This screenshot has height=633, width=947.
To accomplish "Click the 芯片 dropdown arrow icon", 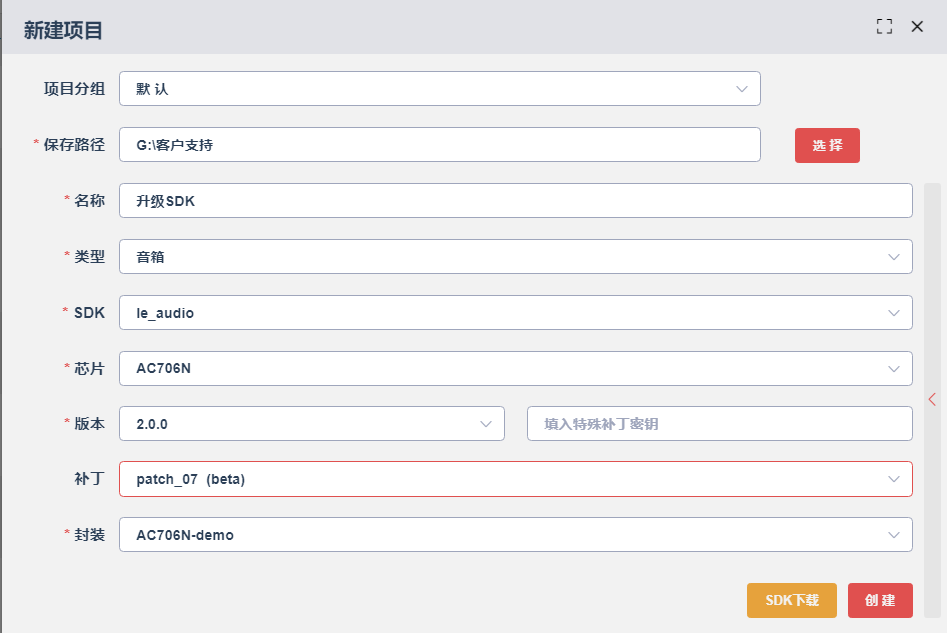I will point(894,368).
